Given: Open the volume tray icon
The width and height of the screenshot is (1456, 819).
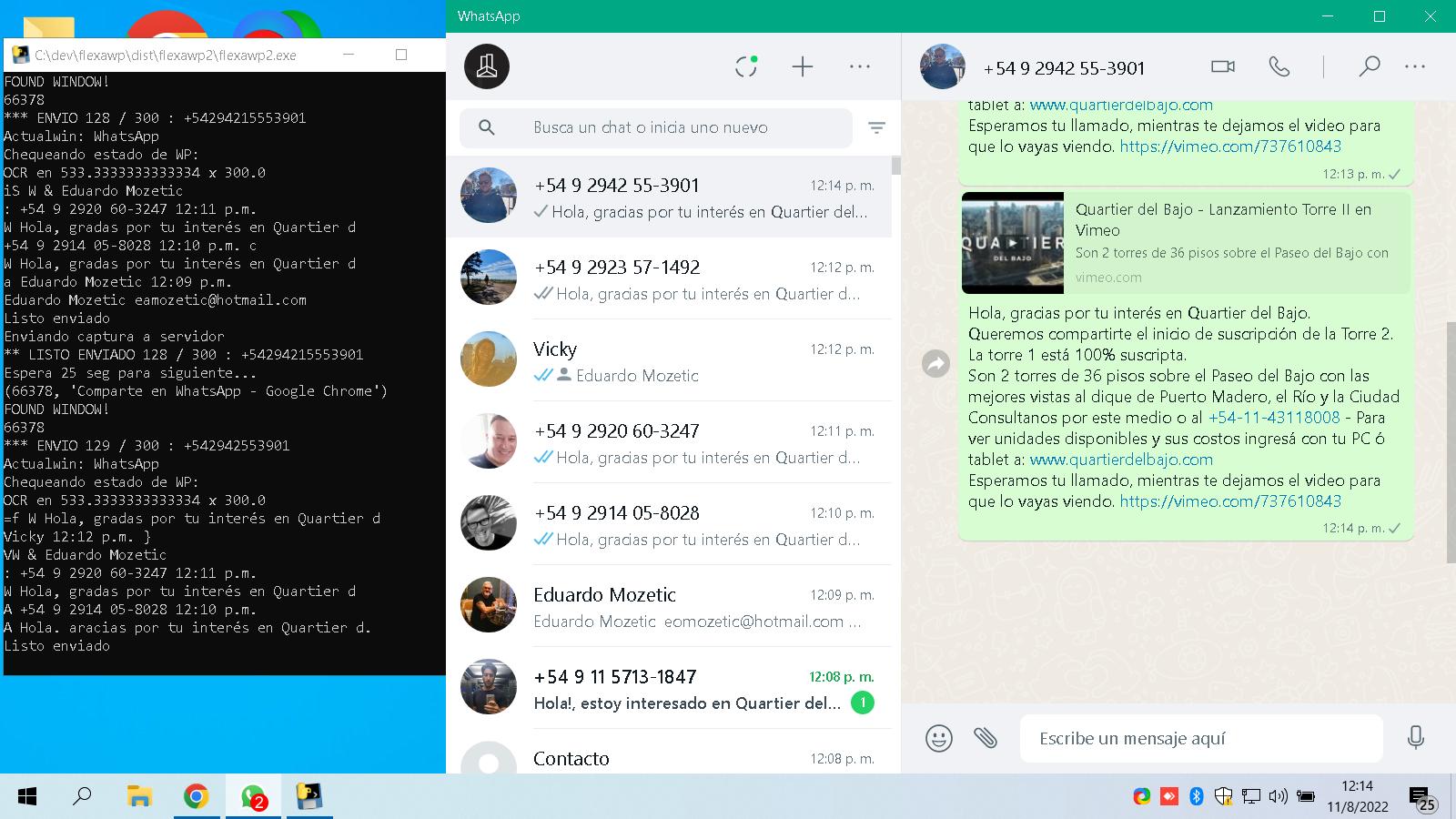Looking at the screenshot, I should coord(1278,796).
